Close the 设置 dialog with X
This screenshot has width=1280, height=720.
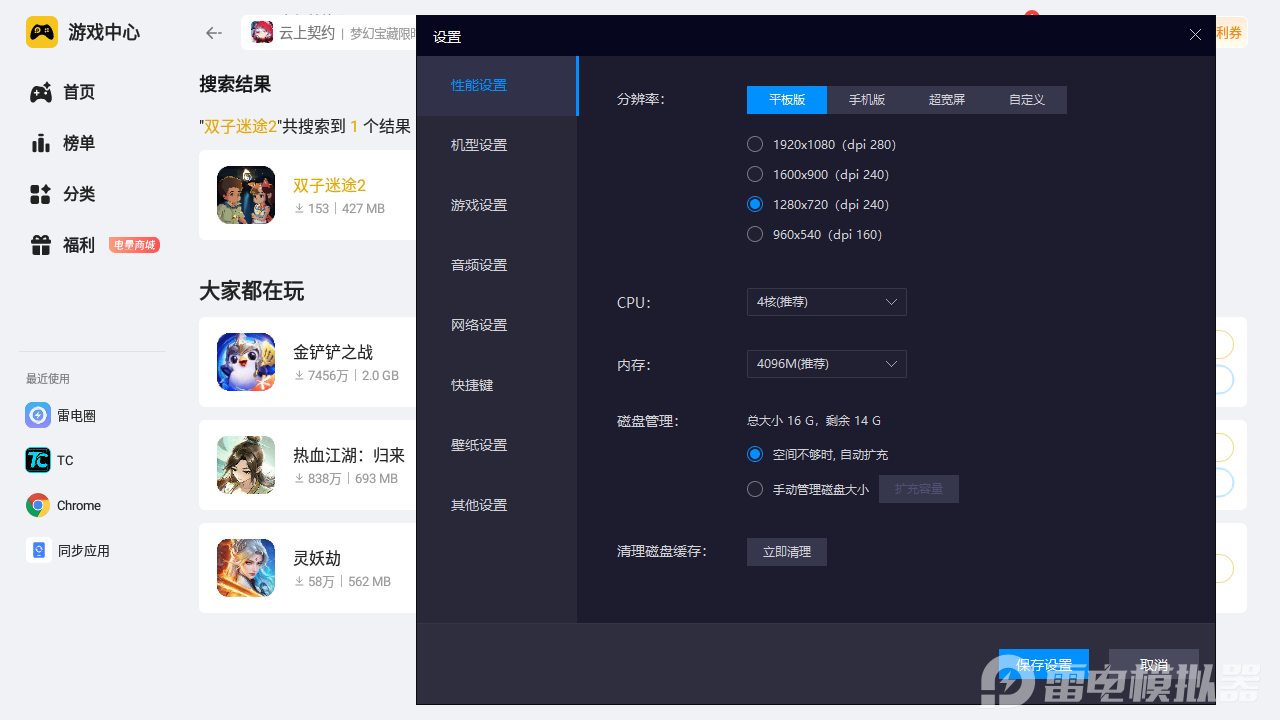(1195, 34)
